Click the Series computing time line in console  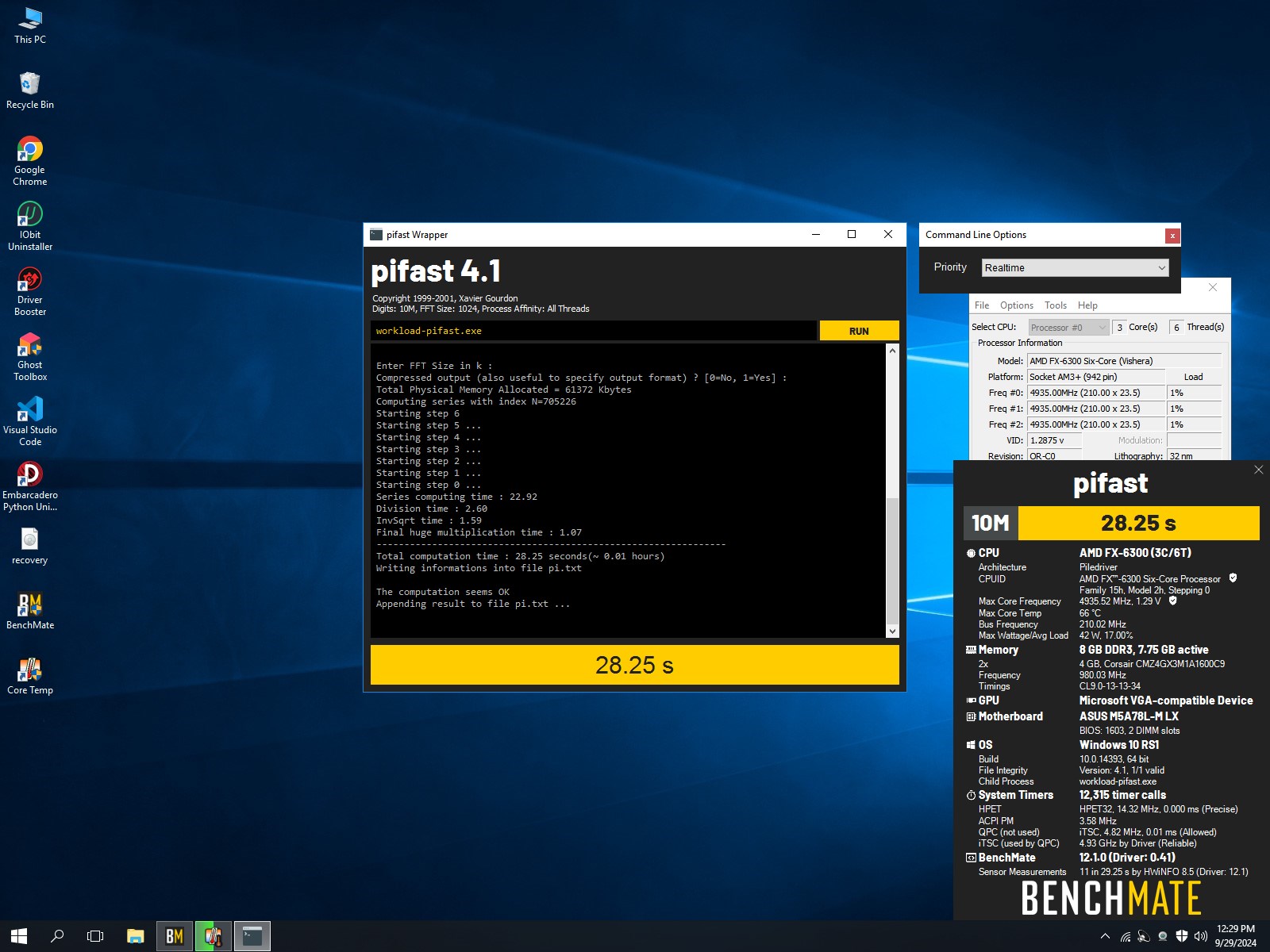tap(456, 497)
